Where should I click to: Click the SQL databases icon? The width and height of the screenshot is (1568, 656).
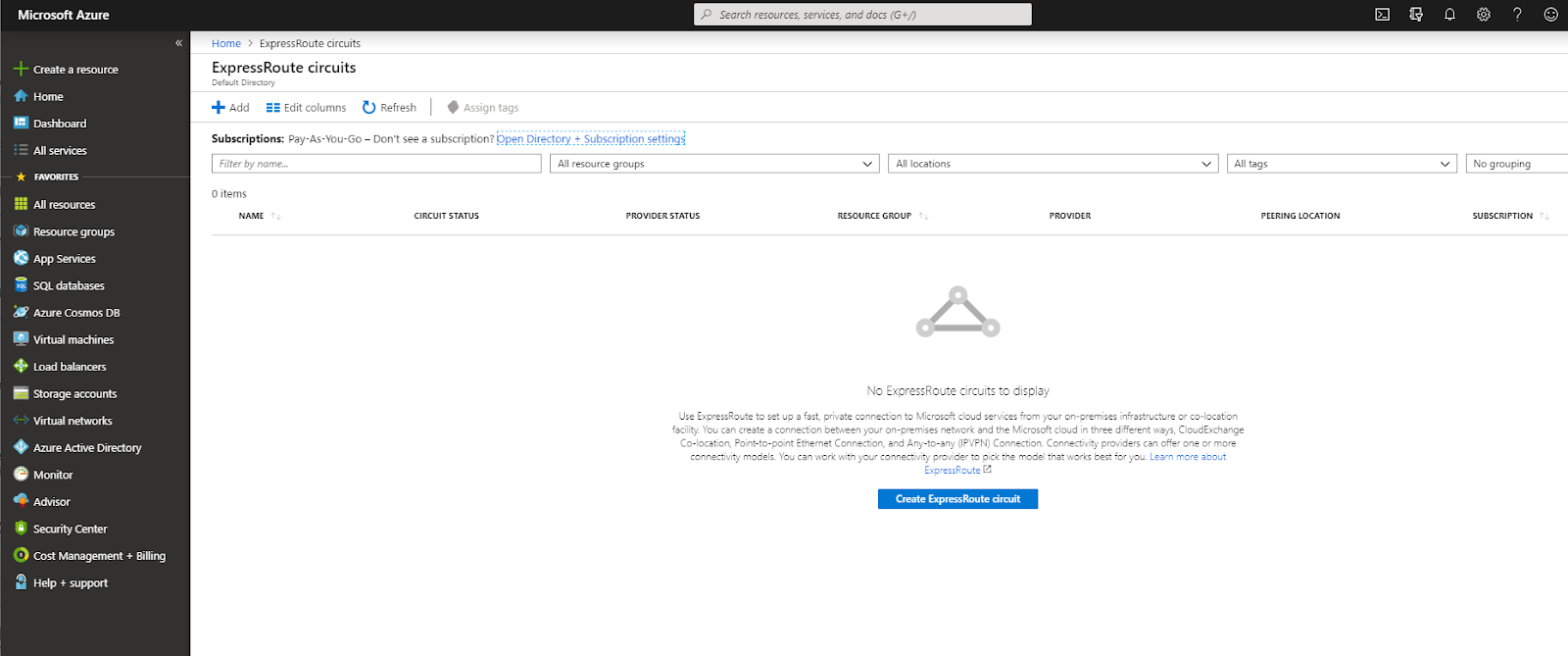pyautogui.click(x=21, y=285)
